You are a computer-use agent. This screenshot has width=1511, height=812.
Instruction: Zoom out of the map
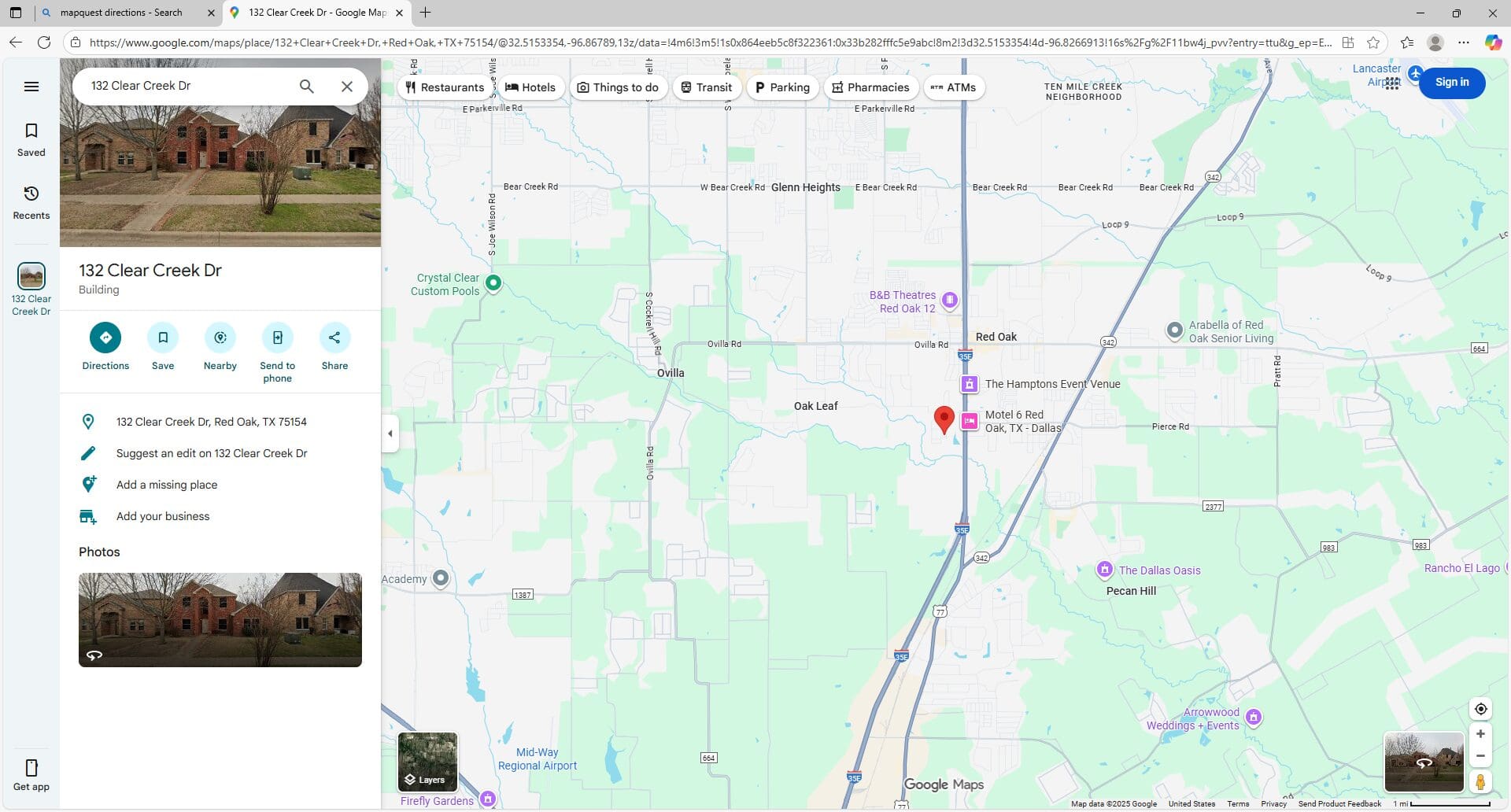tap(1480, 756)
